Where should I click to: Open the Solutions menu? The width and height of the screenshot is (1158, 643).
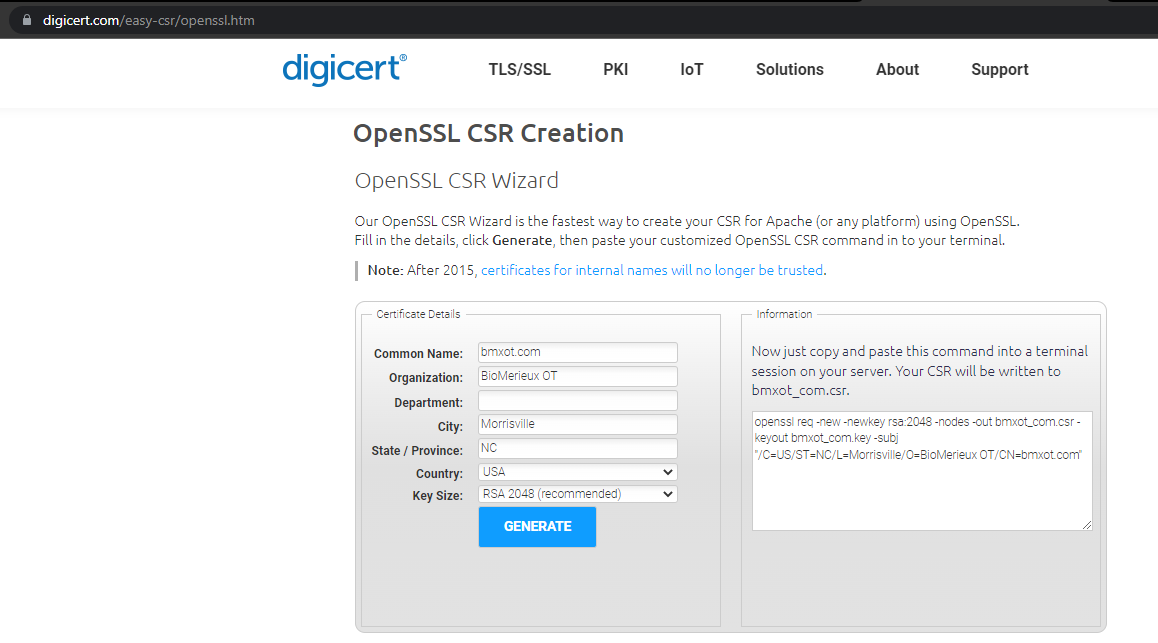pos(789,69)
